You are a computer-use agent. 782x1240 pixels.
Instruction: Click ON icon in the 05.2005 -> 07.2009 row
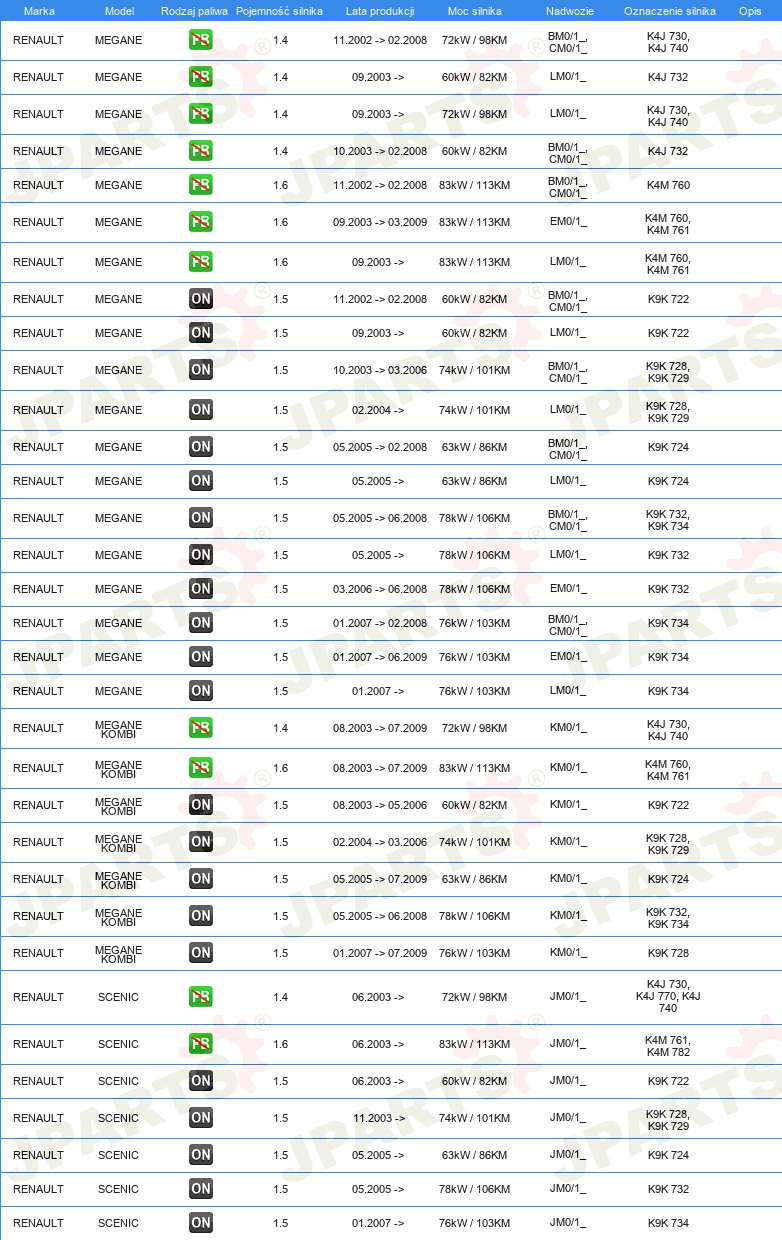[201, 879]
